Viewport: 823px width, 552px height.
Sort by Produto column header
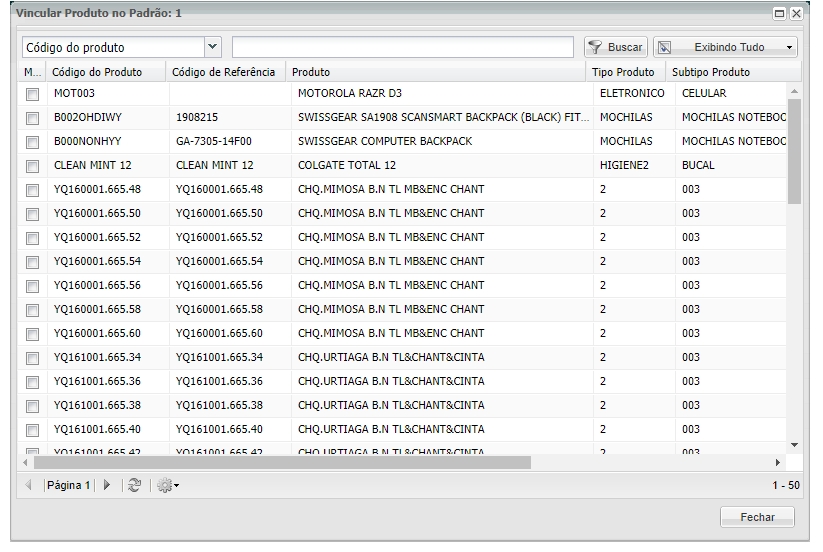436,72
